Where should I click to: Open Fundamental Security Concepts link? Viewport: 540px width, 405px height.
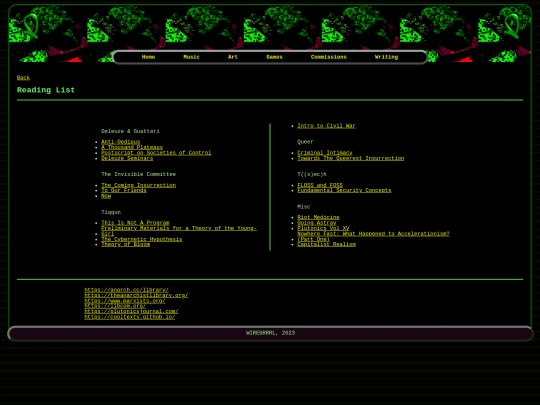click(344, 190)
